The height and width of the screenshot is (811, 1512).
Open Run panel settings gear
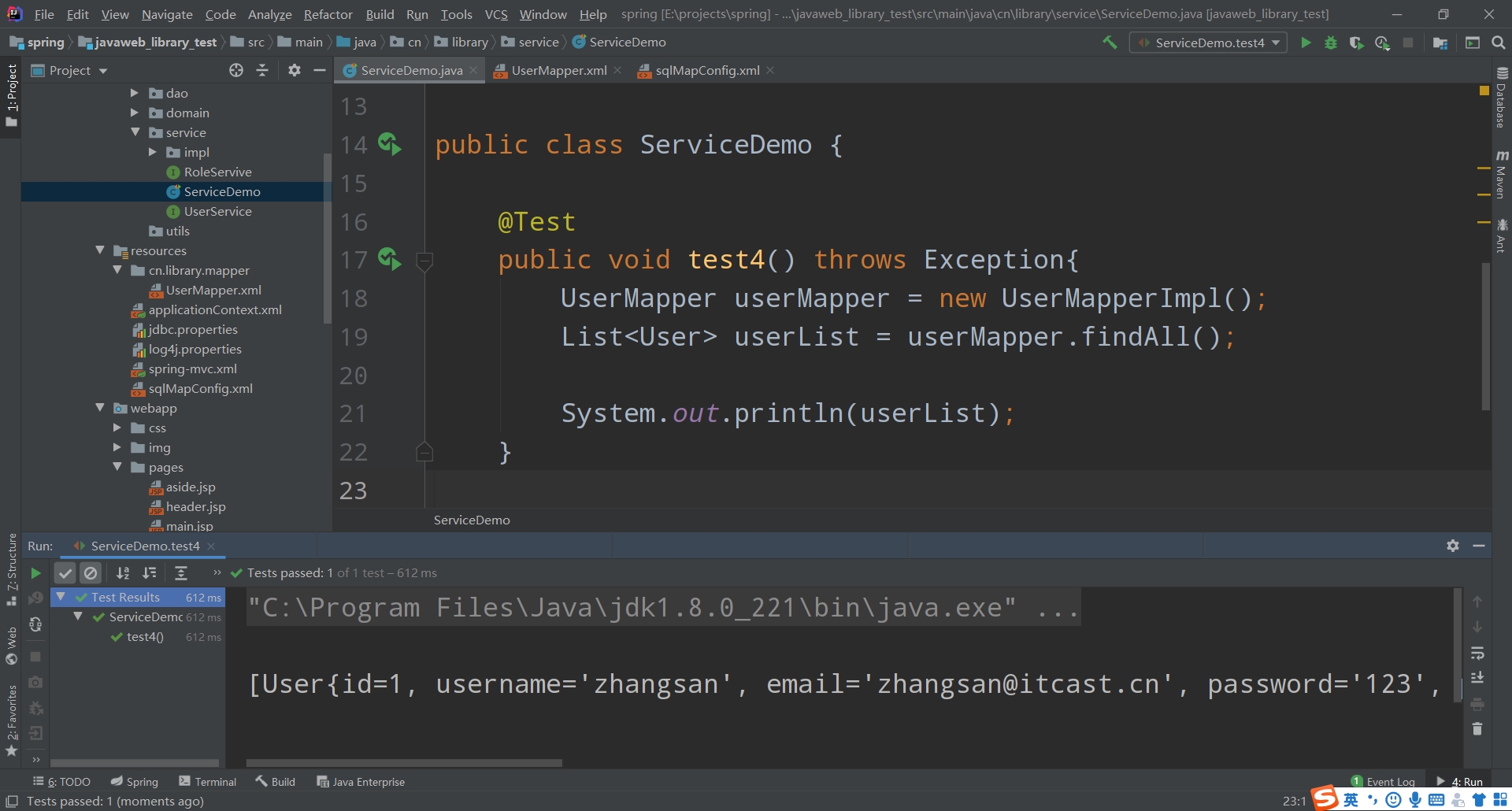(1453, 545)
